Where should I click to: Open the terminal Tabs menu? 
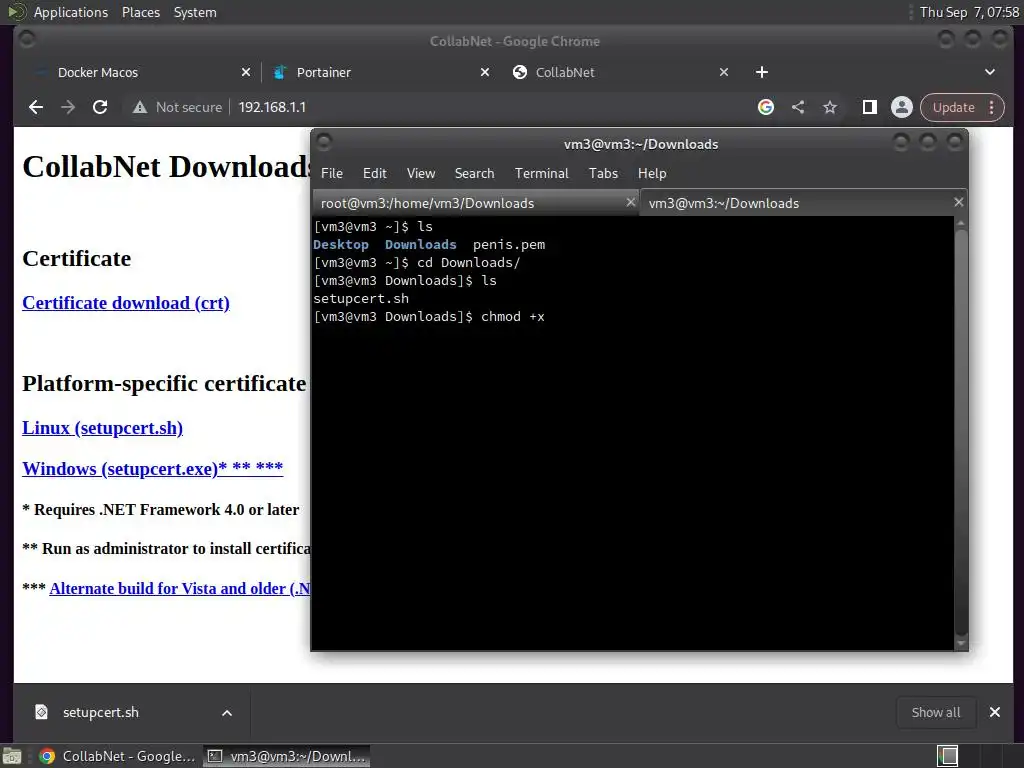[603, 173]
